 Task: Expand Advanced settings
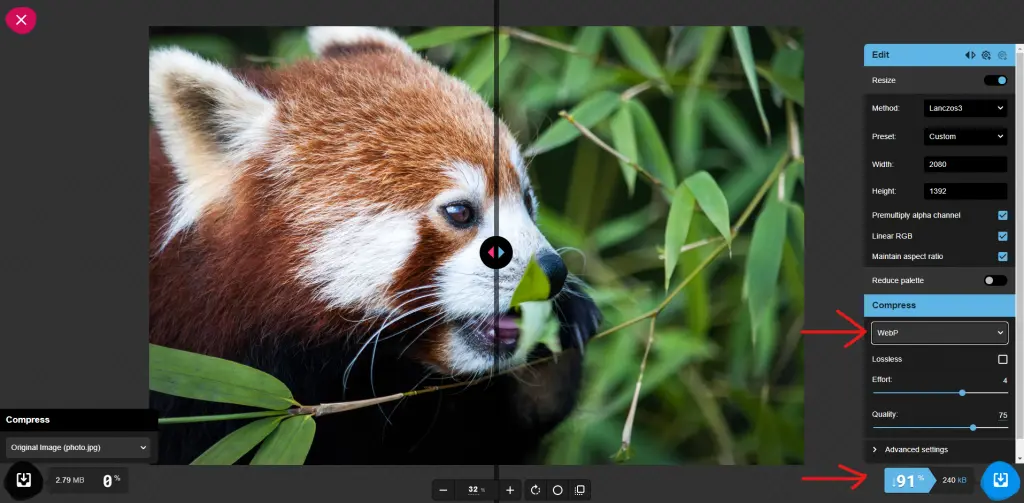pyautogui.click(x=916, y=450)
